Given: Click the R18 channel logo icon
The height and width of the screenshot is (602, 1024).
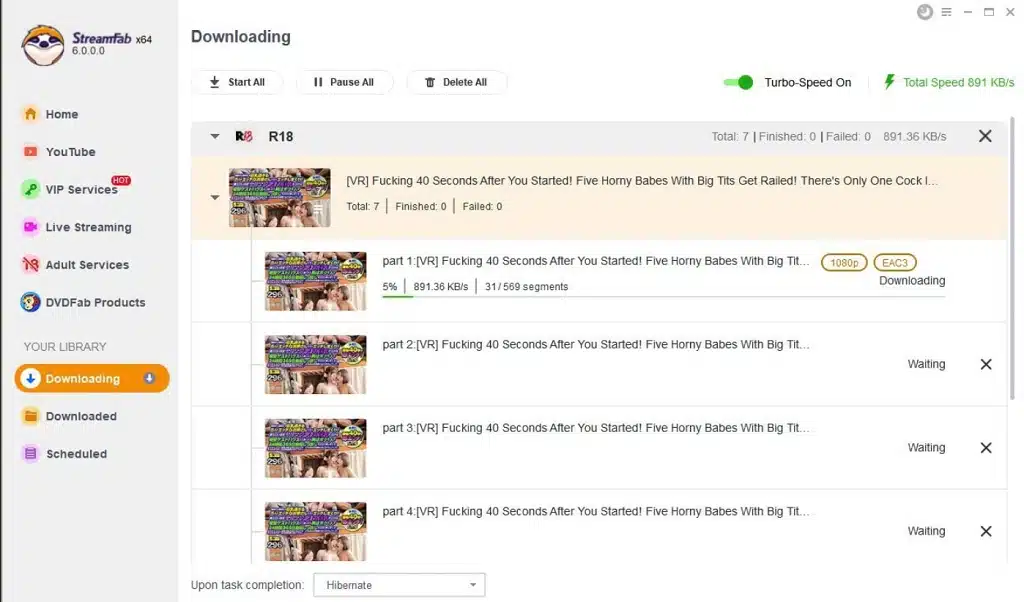Looking at the screenshot, I should coord(243,136).
